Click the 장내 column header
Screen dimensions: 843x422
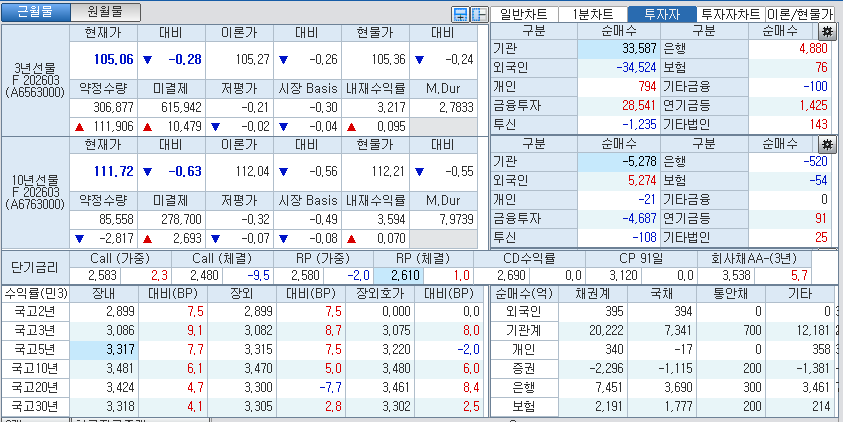[x=103, y=294]
